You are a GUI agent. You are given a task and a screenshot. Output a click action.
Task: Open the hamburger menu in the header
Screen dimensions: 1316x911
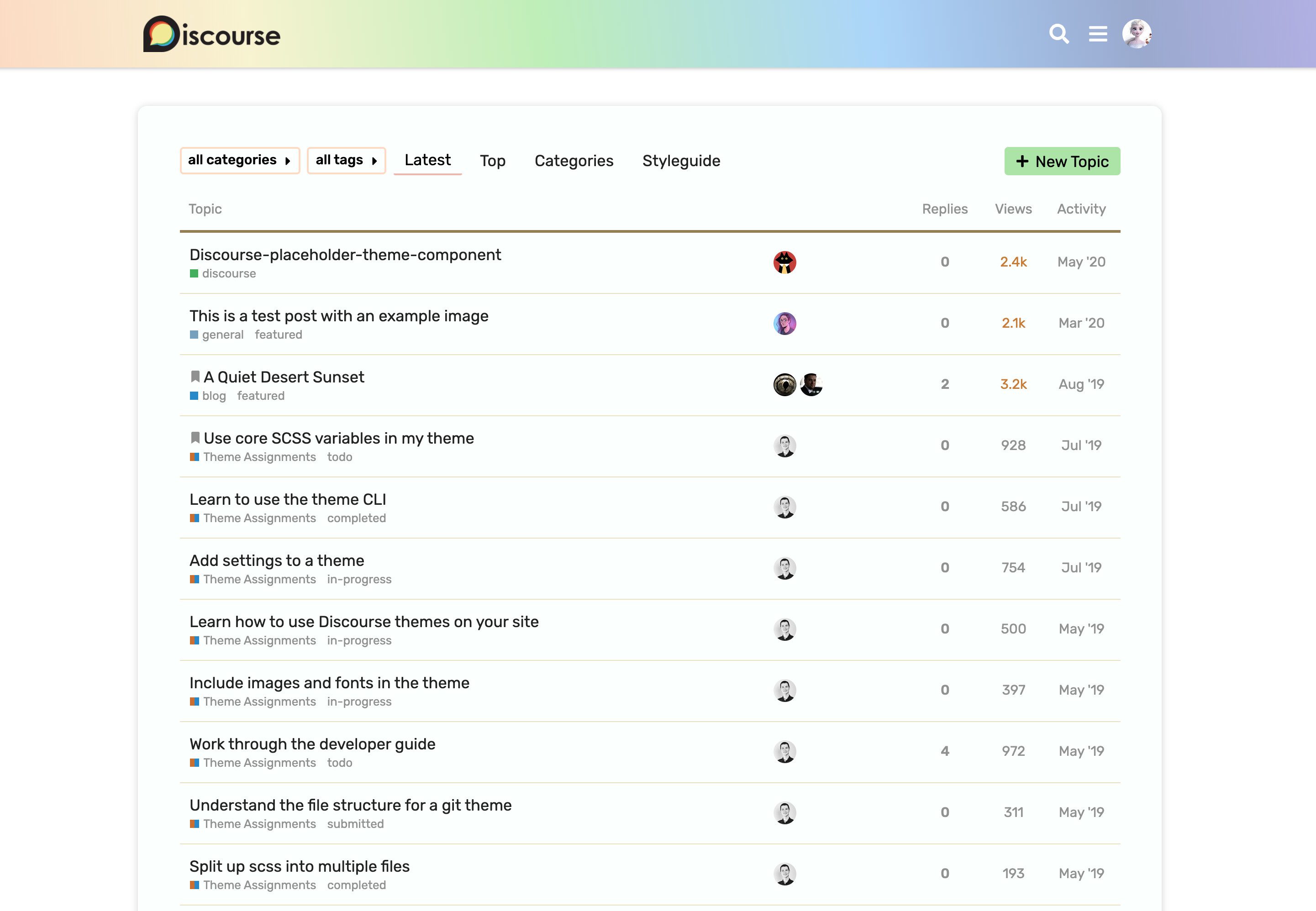[1097, 34]
